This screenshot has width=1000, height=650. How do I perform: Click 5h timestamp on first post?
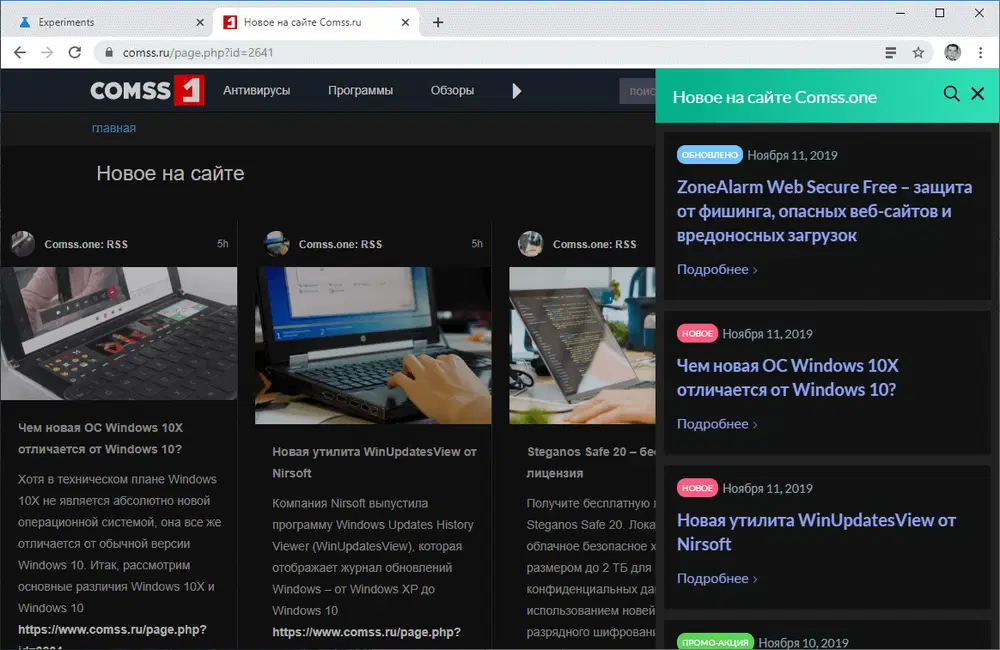click(223, 244)
